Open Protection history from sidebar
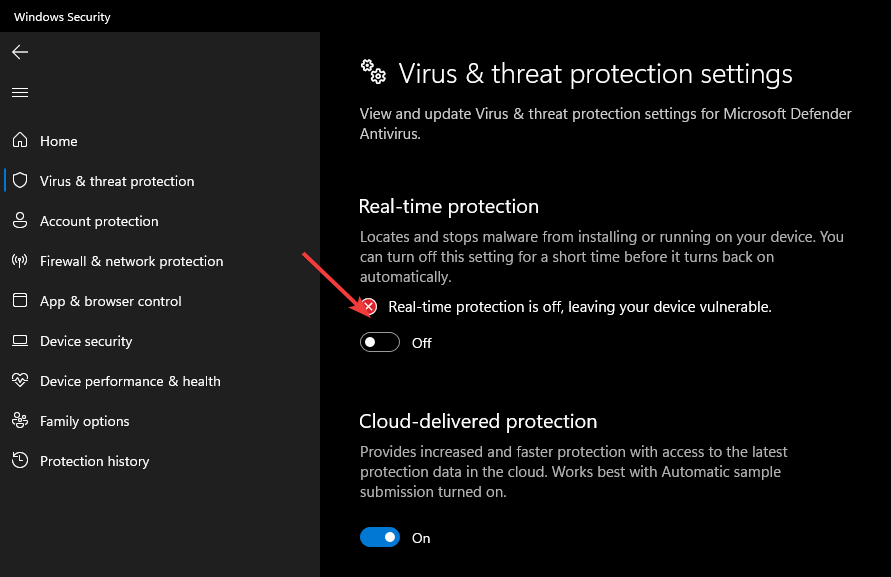 point(95,461)
